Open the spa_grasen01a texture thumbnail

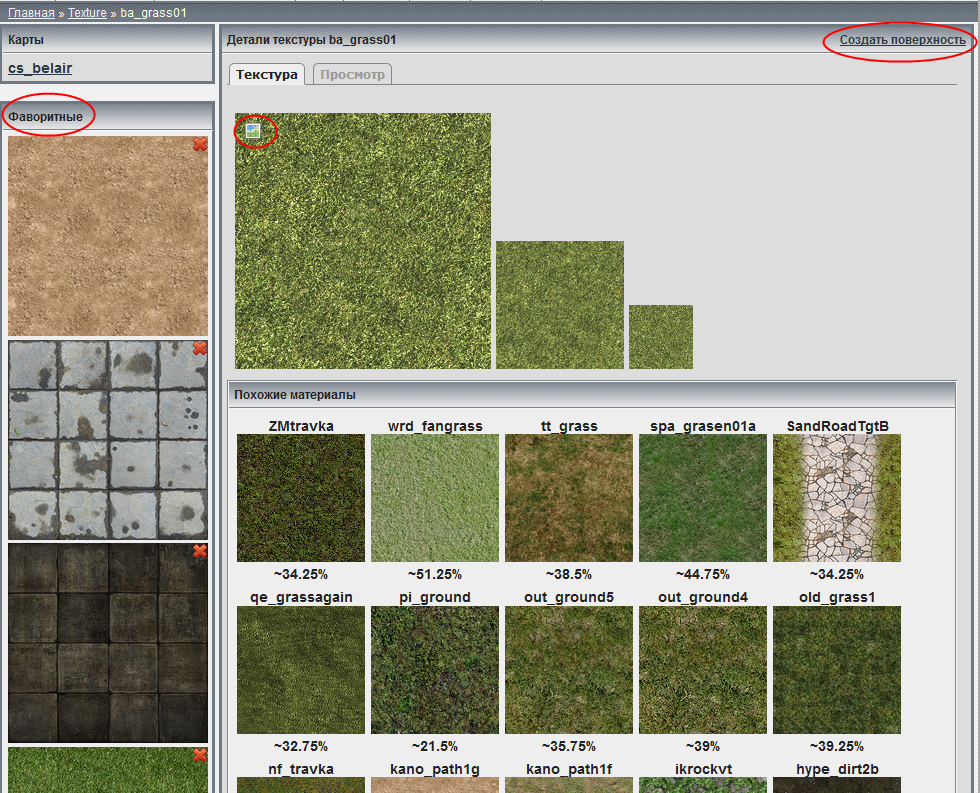coord(703,498)
